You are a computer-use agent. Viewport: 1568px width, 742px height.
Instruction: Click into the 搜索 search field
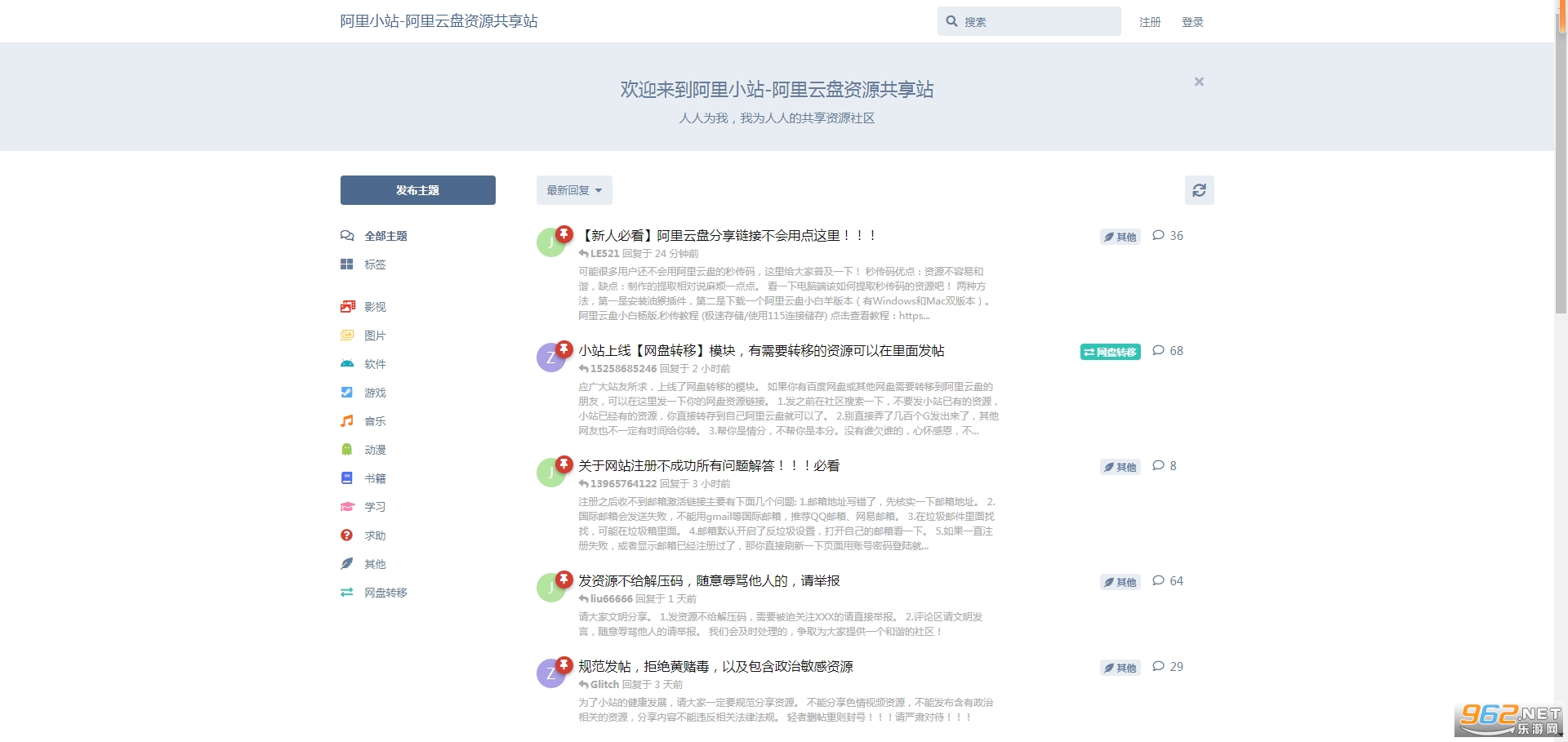pos(1037,22)
